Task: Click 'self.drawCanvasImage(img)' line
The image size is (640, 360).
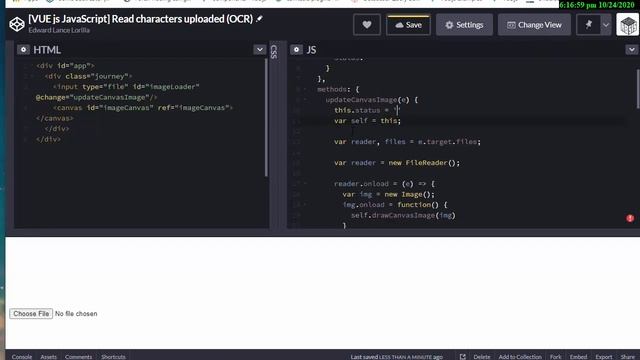Action: 403,215
